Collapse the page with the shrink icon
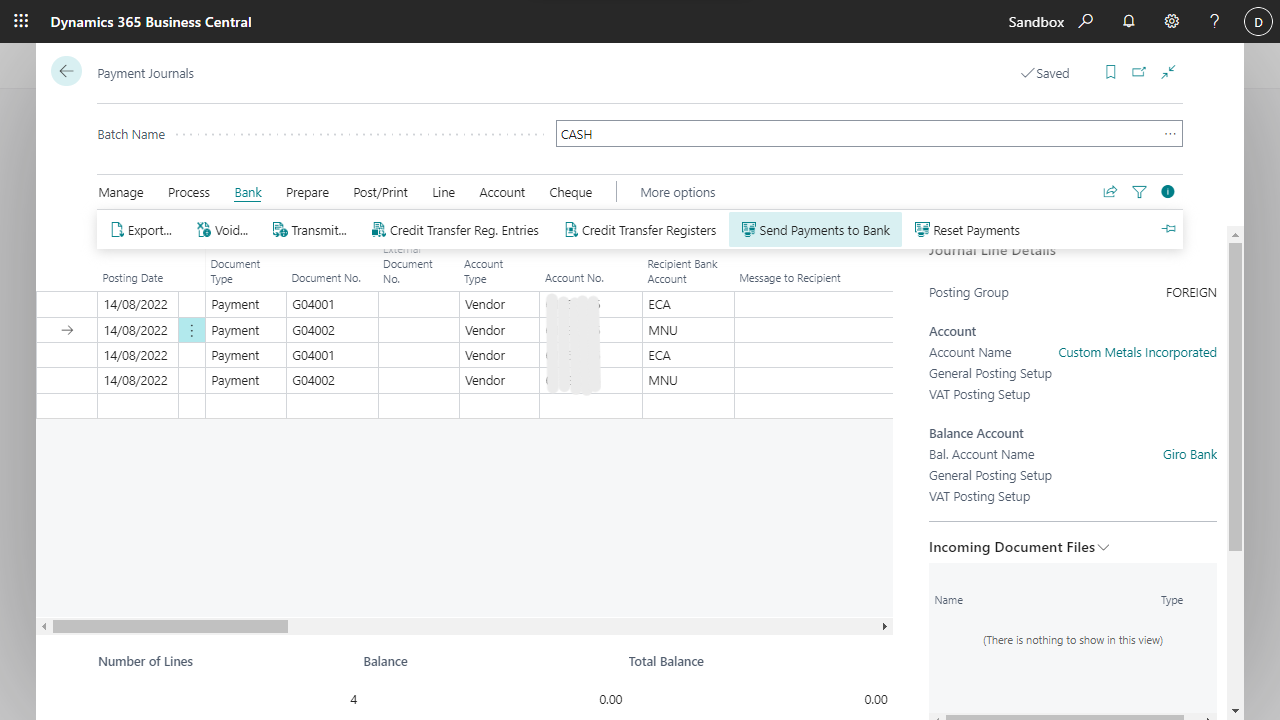This screenshot has width=1280, height=720. pyautogui.click(x=1168, y=72)
